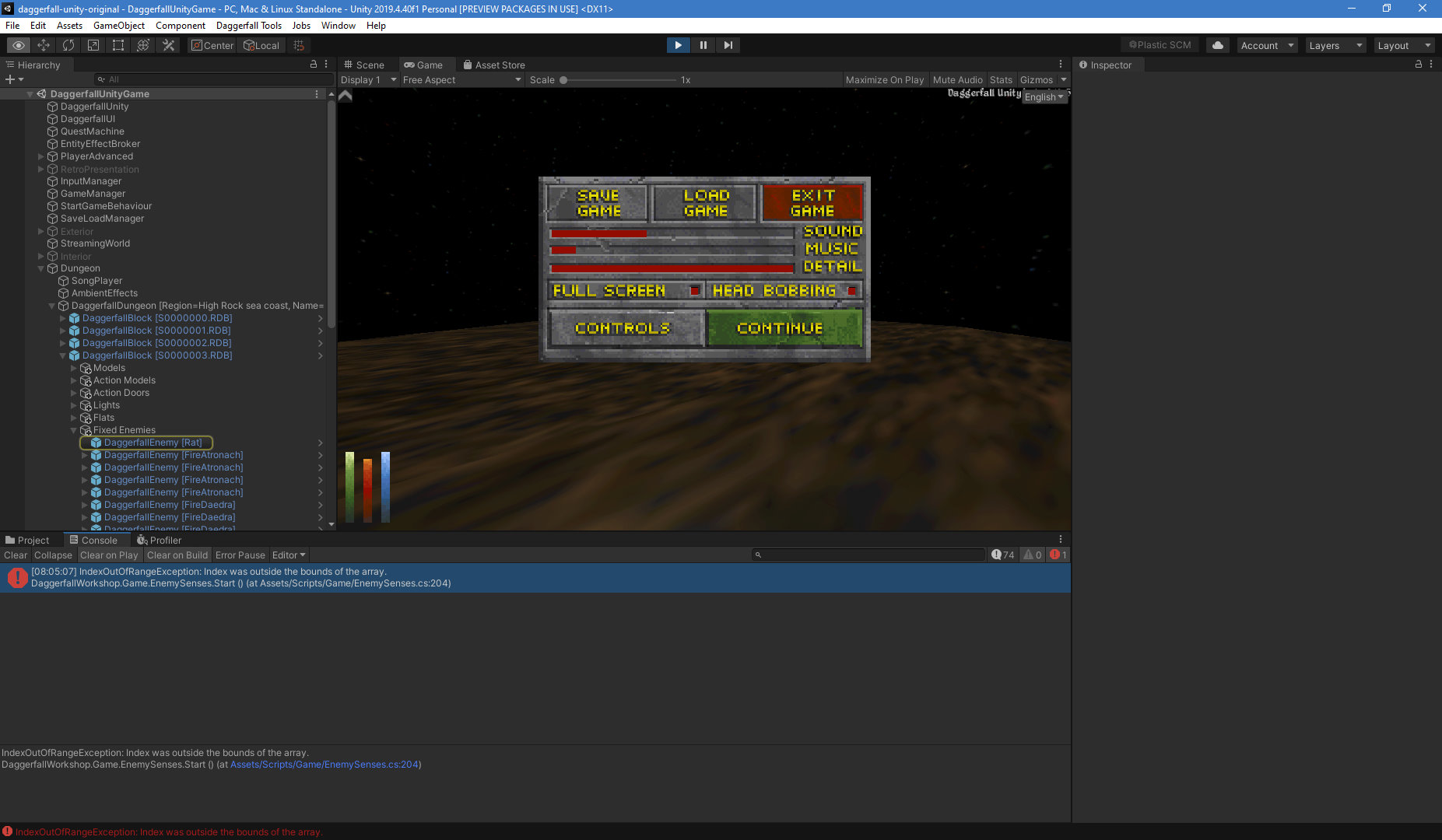The width and height of the screenshot is (1442, 840).
Task: Toggle Stats overlay
Action: (1001, 79)
